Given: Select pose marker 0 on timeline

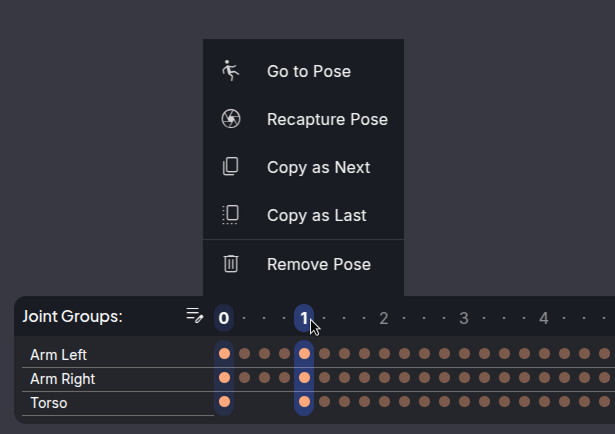Looking at the screenshot, I should [224, 318].
